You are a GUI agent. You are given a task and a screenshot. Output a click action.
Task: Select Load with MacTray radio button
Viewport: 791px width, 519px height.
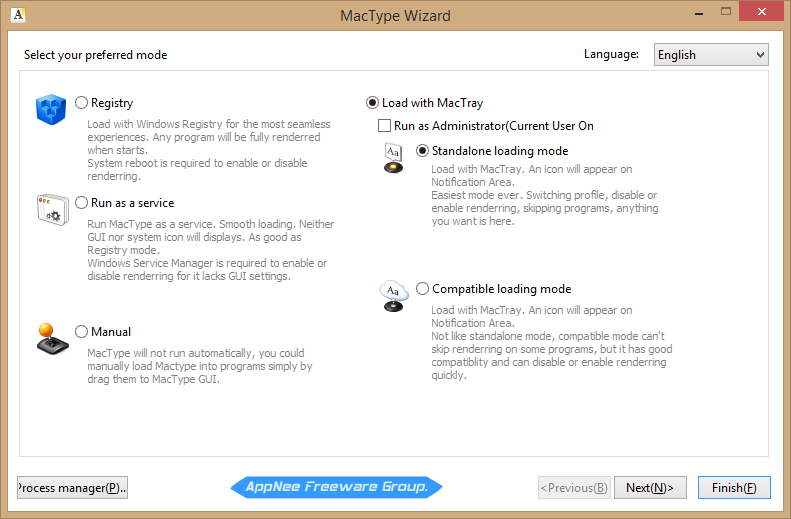click(372, 103)
